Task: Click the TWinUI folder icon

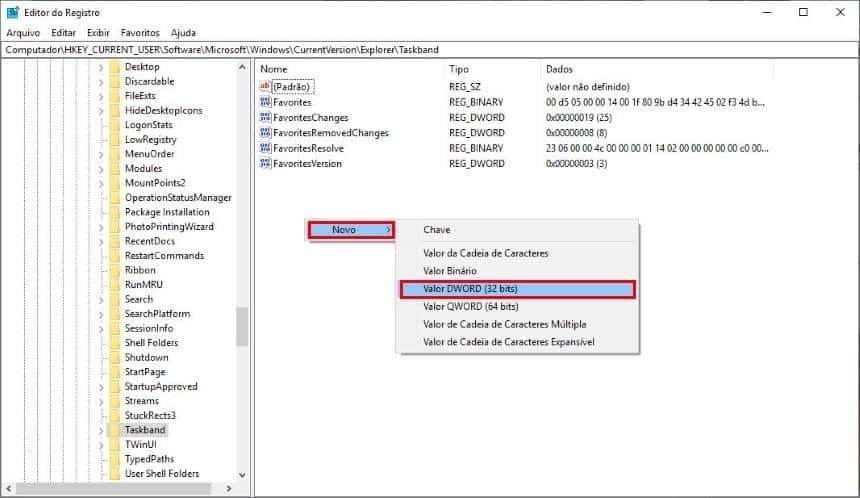Action: tap(115, 445)
